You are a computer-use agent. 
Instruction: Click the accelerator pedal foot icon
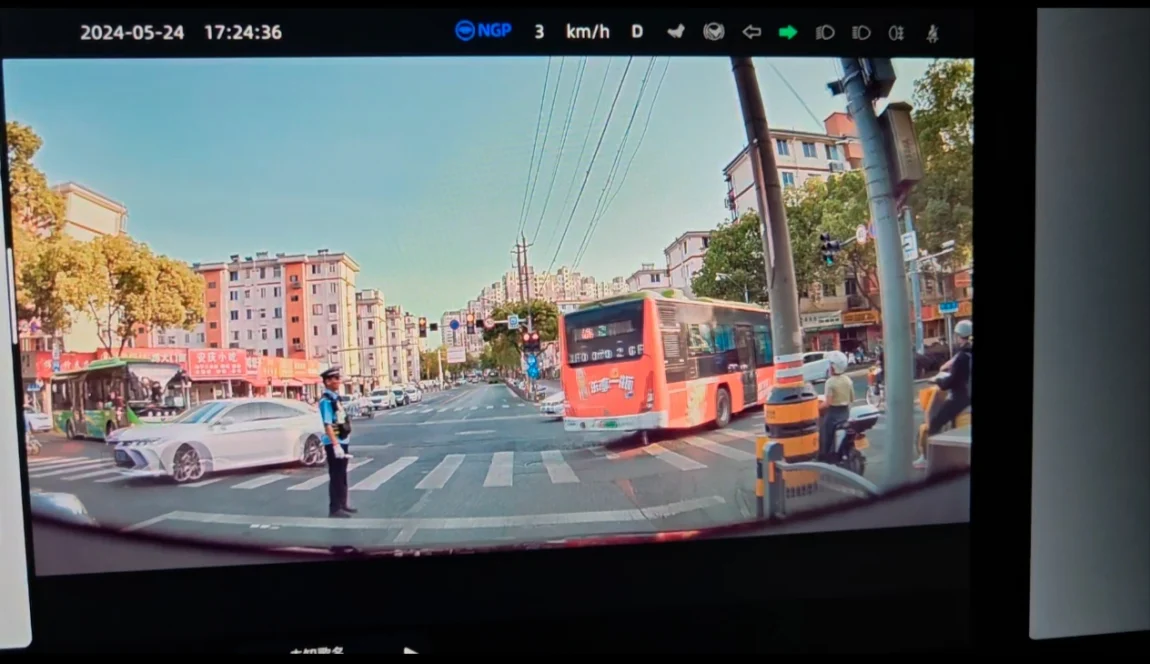(676, 31)
